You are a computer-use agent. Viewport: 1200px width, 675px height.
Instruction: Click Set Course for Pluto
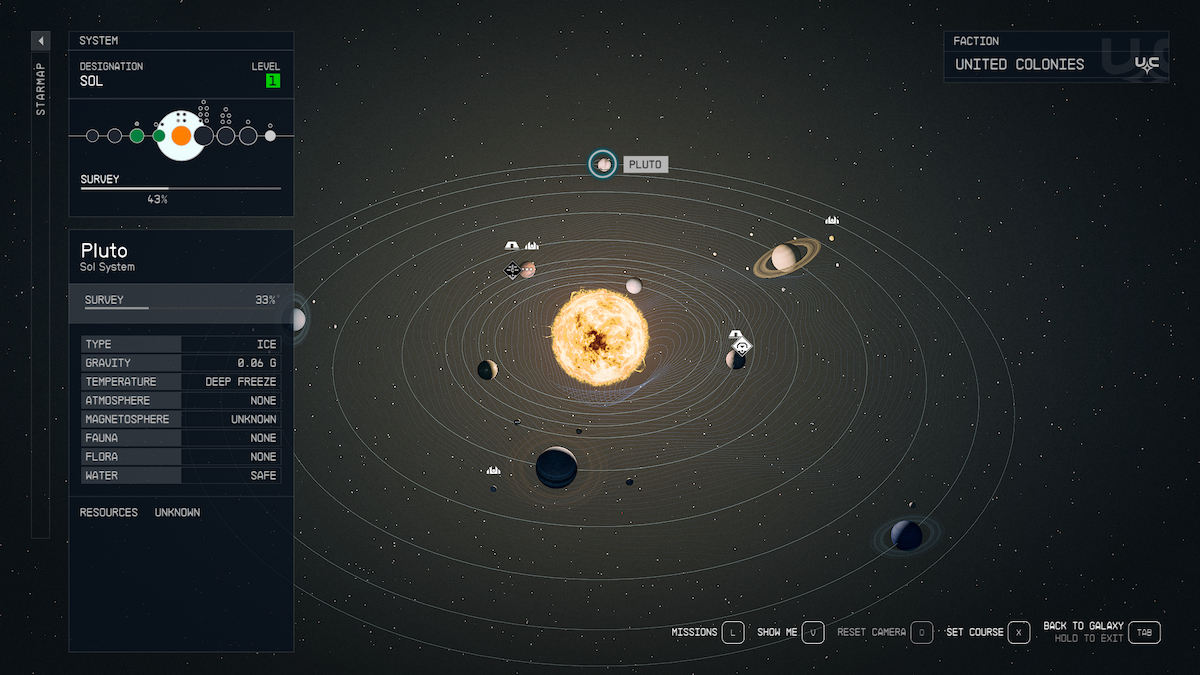click(x=1018, y=632)
